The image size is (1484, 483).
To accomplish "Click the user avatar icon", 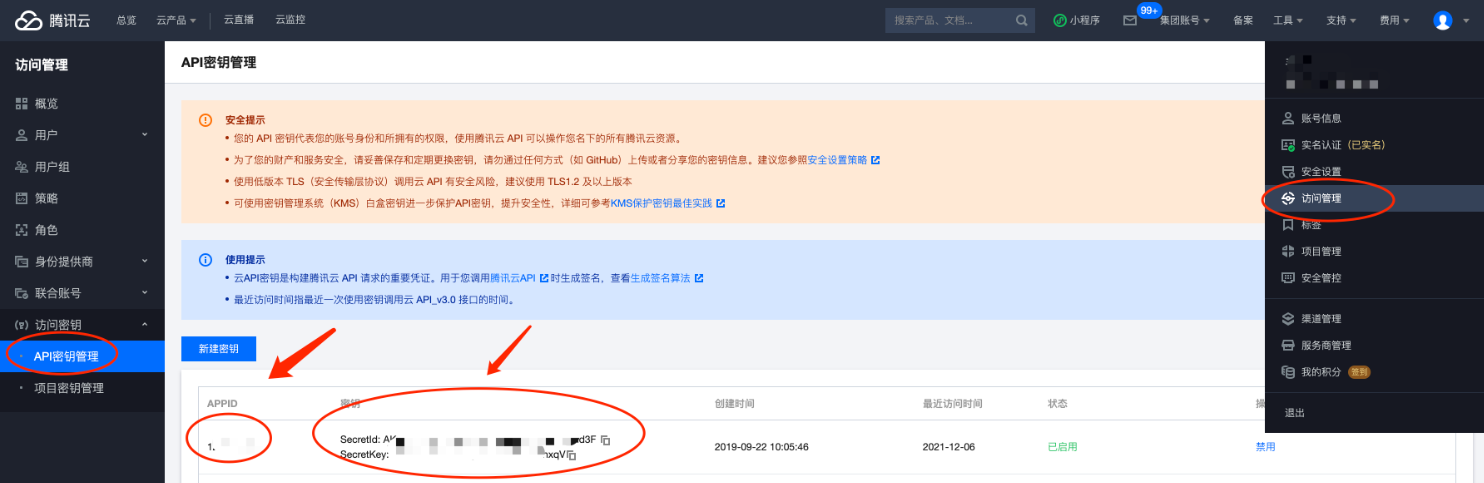I will (1442, 20).
